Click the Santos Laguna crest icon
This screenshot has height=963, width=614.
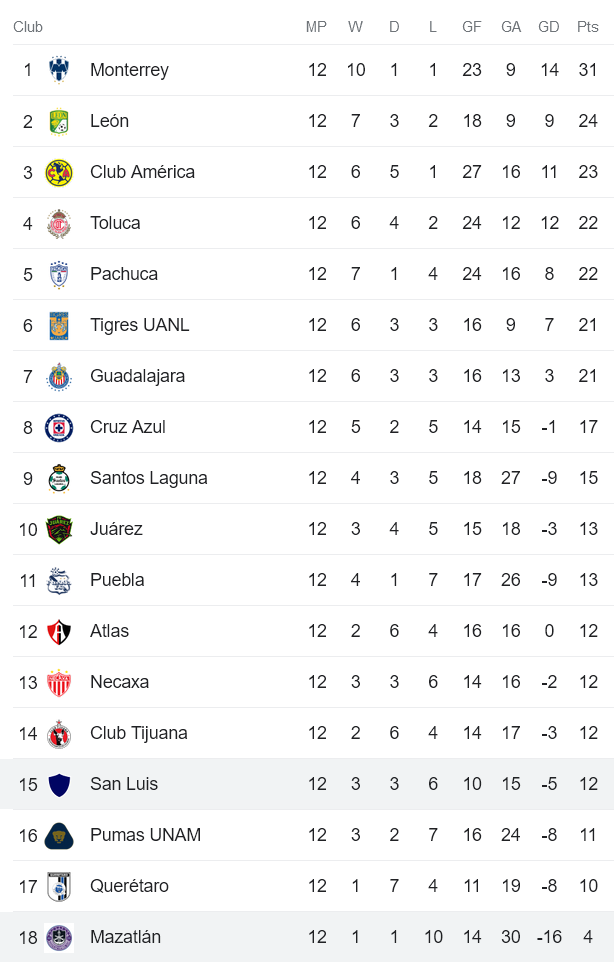click(x=59, y=478)
